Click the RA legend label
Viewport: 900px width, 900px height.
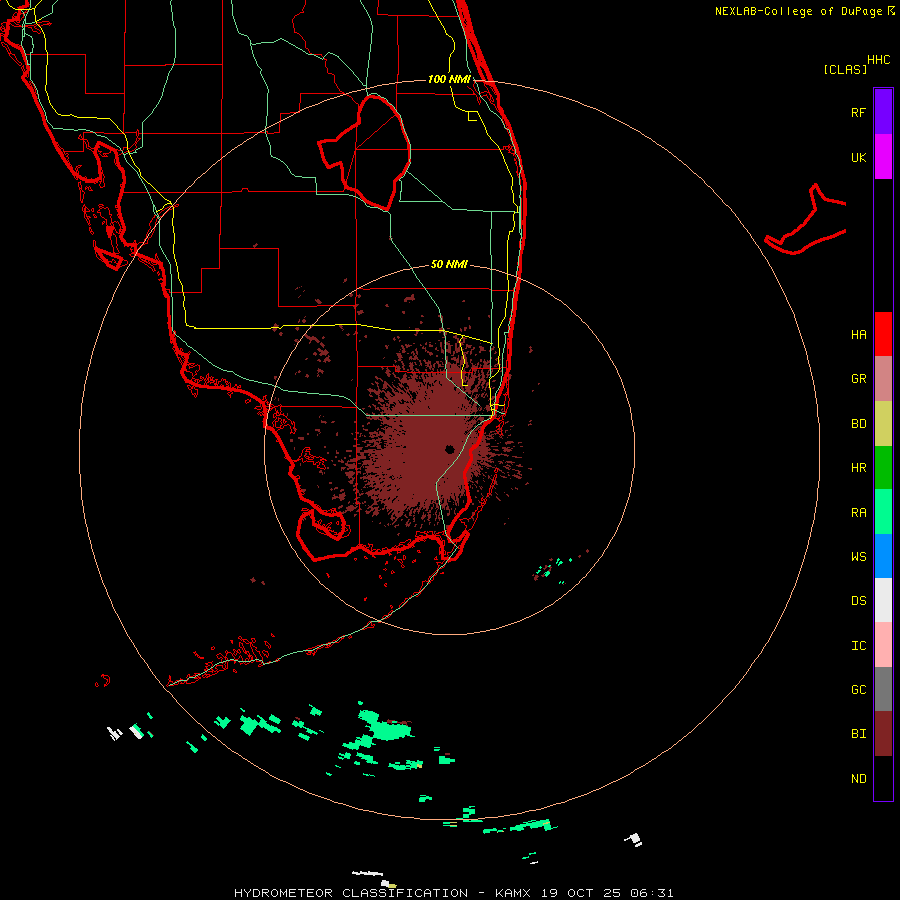coord(858,512)
